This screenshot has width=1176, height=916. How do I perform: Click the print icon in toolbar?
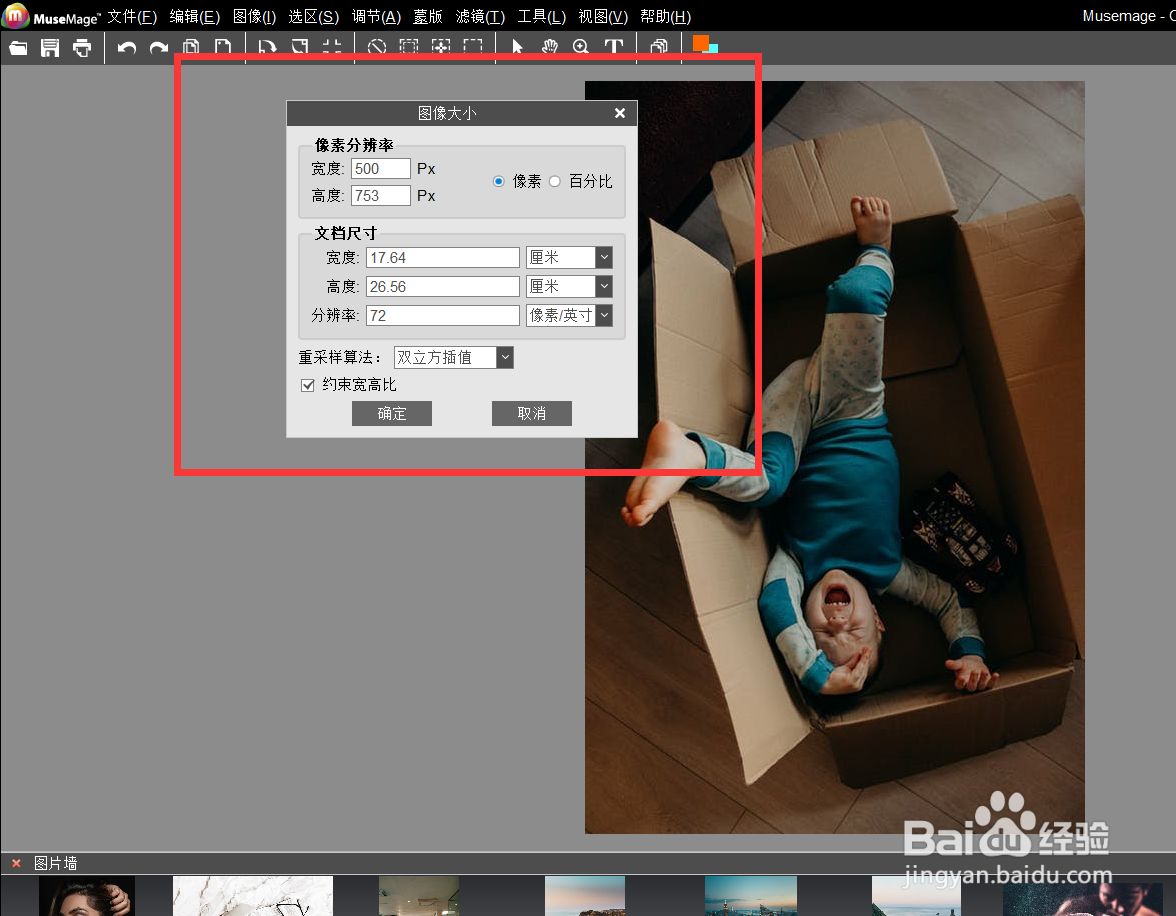(x=82, y=48)
